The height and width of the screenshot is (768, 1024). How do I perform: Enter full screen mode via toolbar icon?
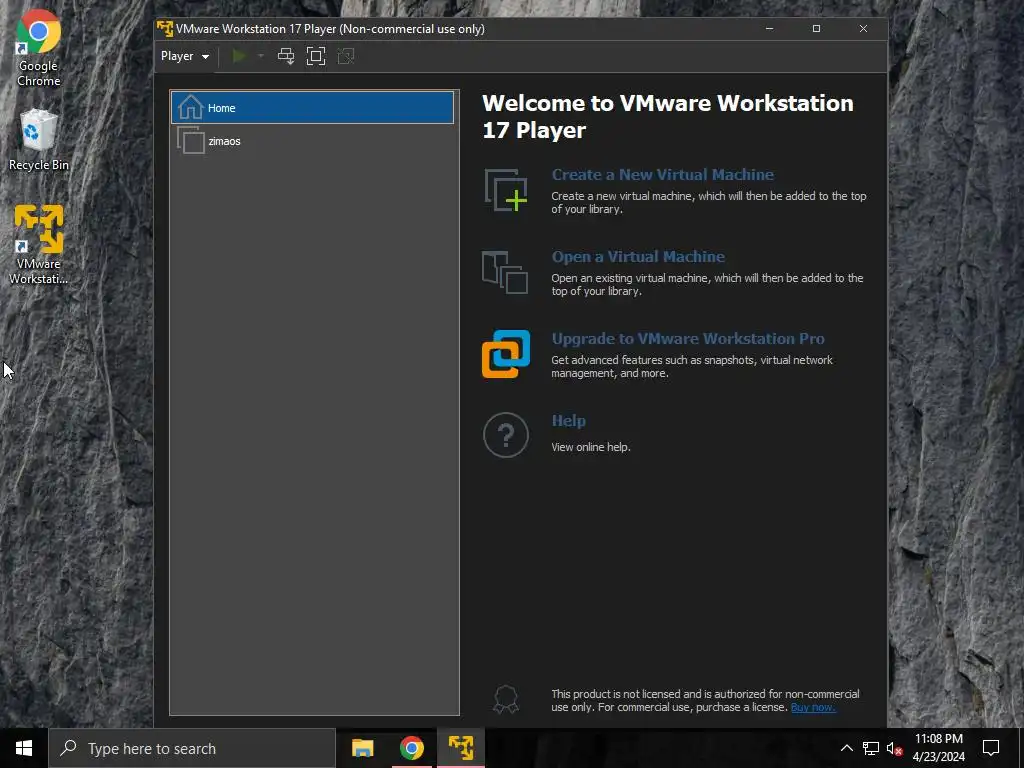click(316, 56)
